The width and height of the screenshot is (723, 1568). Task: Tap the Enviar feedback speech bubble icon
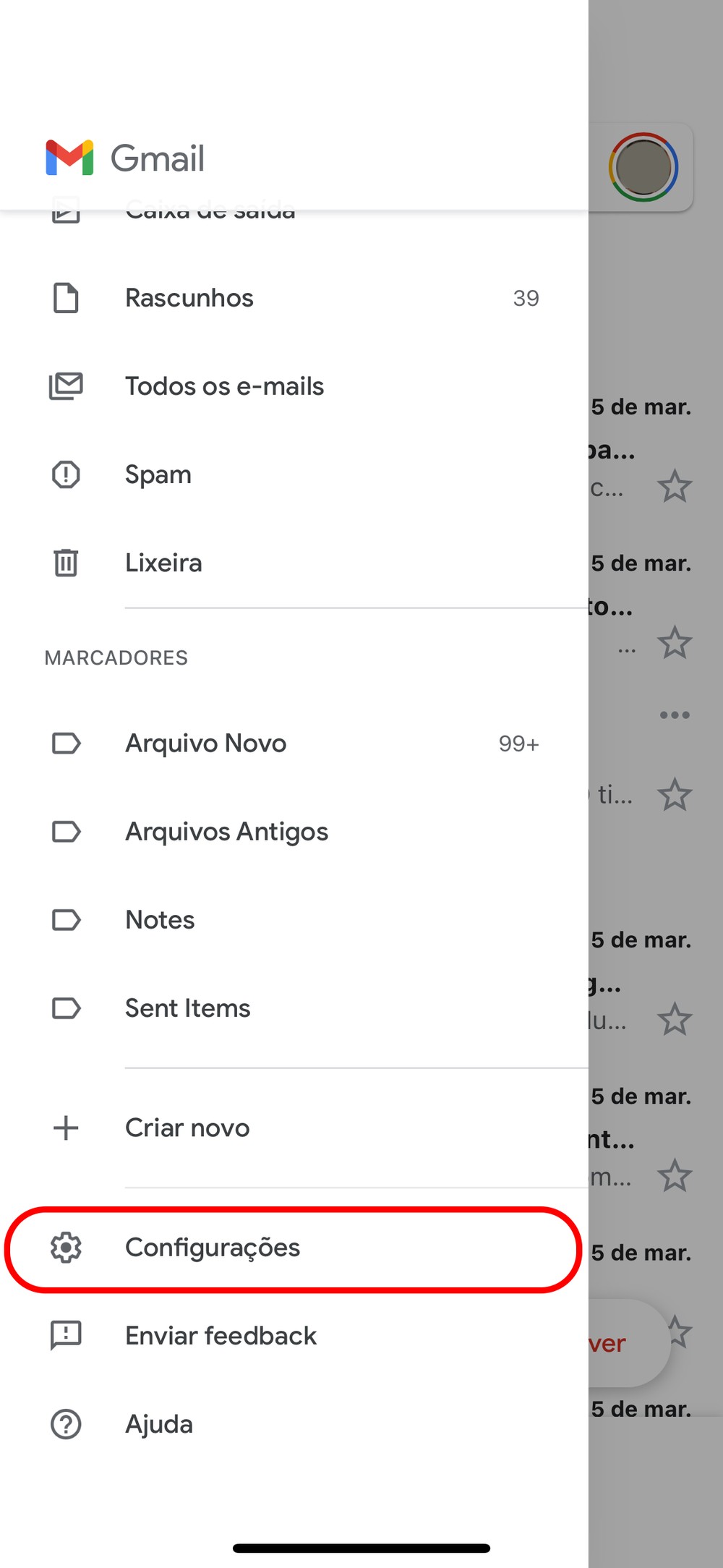click(x=66, y=1336)
